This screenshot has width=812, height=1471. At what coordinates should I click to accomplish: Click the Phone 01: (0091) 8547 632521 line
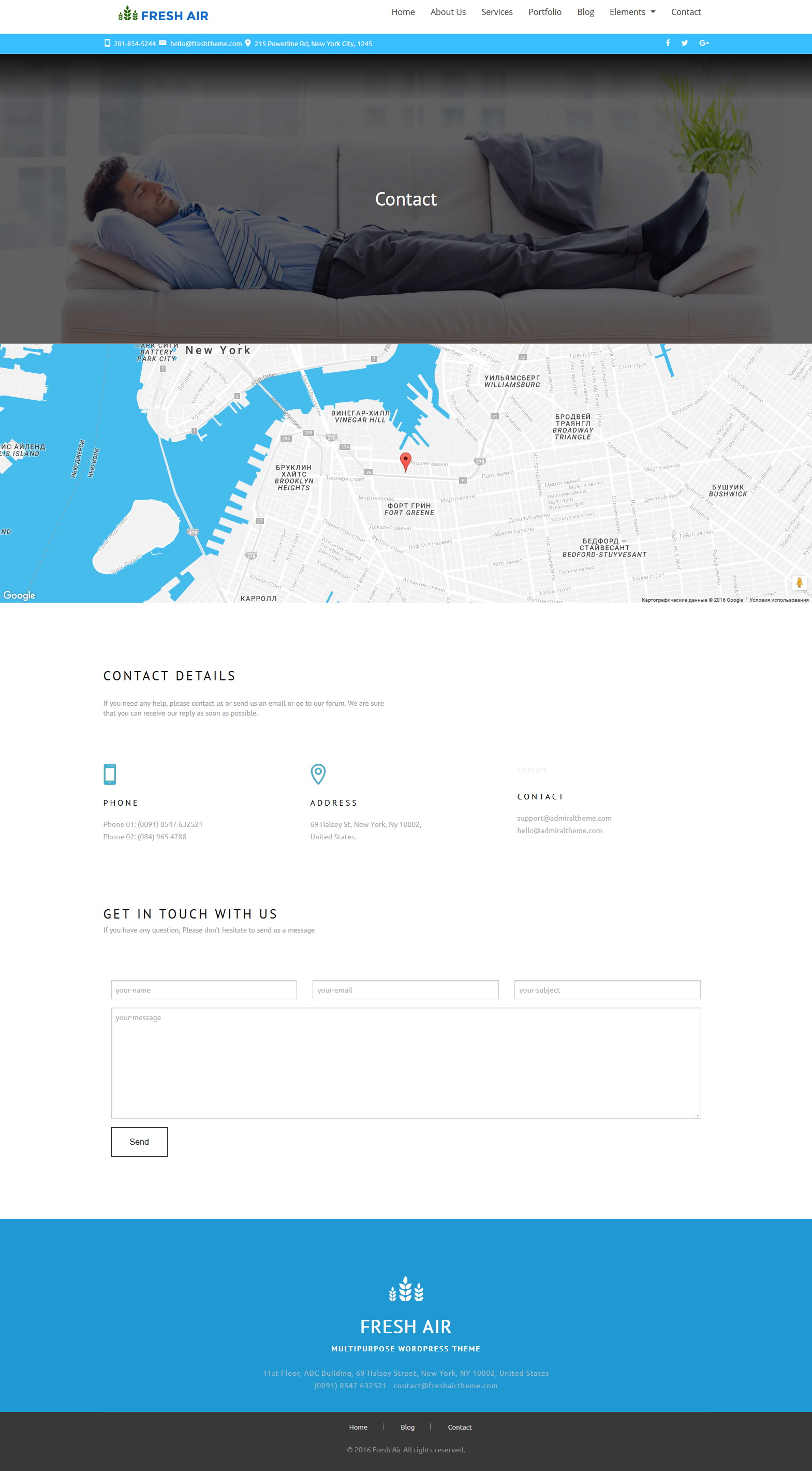point(153,824)
